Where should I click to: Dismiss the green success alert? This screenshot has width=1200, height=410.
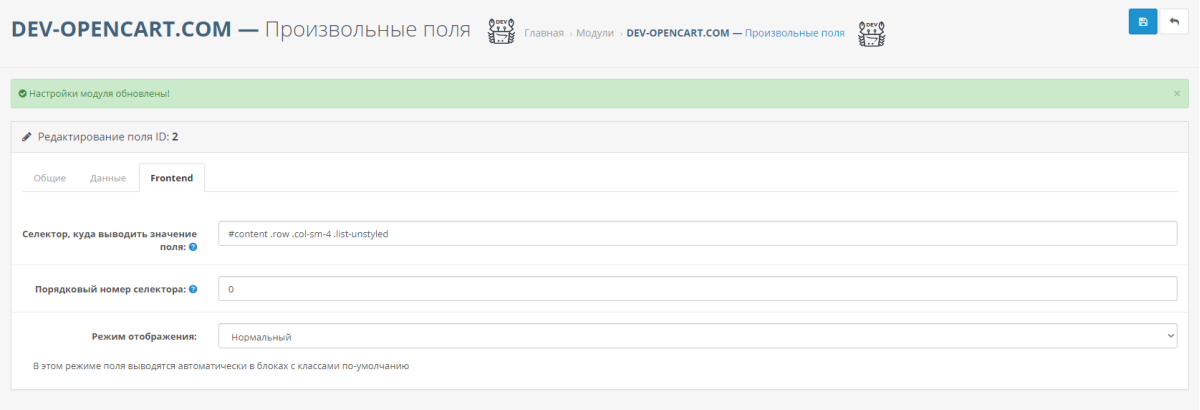coord(1177,93)
